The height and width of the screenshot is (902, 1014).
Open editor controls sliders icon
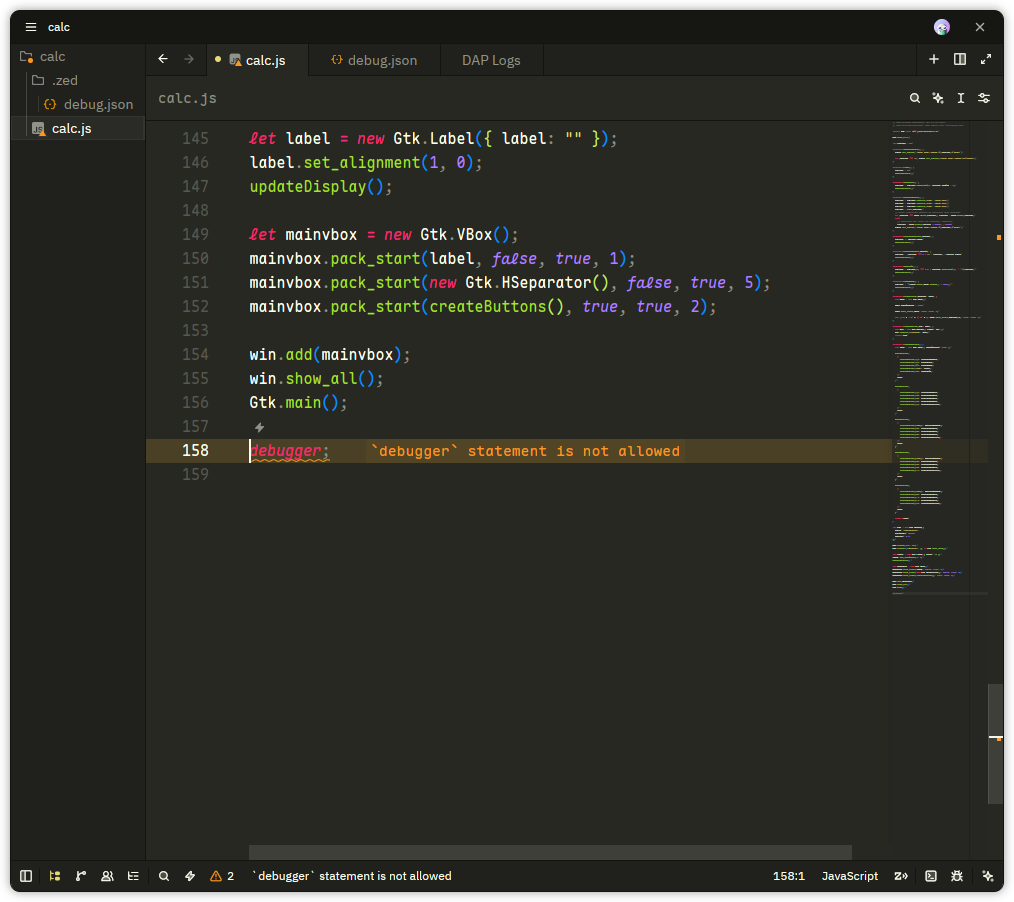(984, 98)
